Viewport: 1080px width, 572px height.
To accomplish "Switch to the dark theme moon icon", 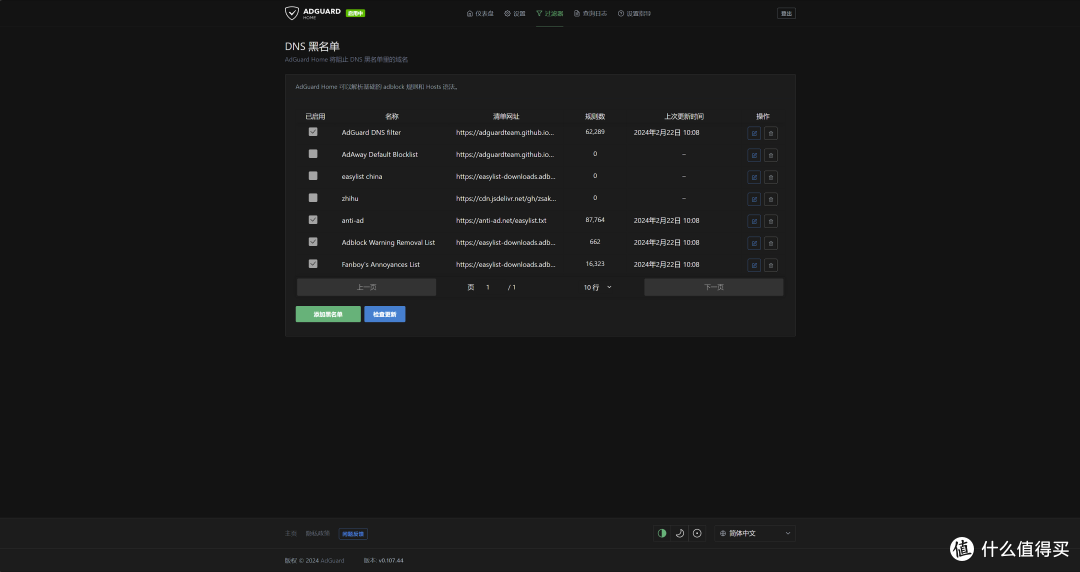I will [680, 533].
